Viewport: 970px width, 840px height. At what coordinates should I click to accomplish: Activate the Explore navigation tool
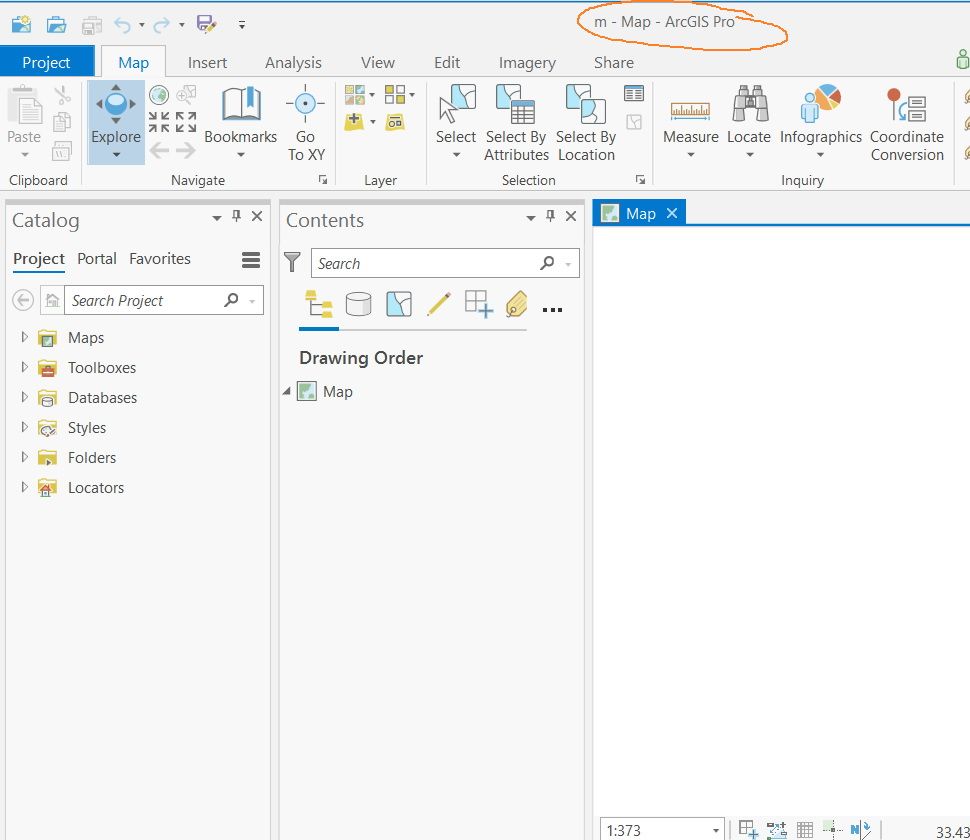116,122
